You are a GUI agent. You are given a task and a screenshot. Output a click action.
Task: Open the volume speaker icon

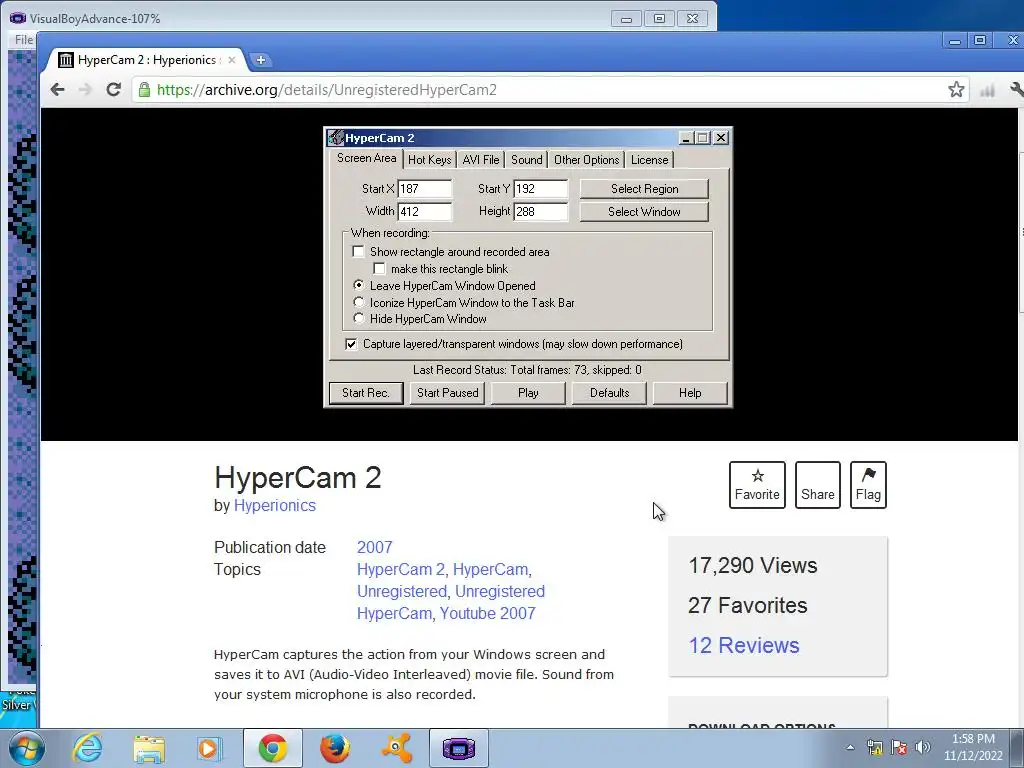tap(923, 747)
